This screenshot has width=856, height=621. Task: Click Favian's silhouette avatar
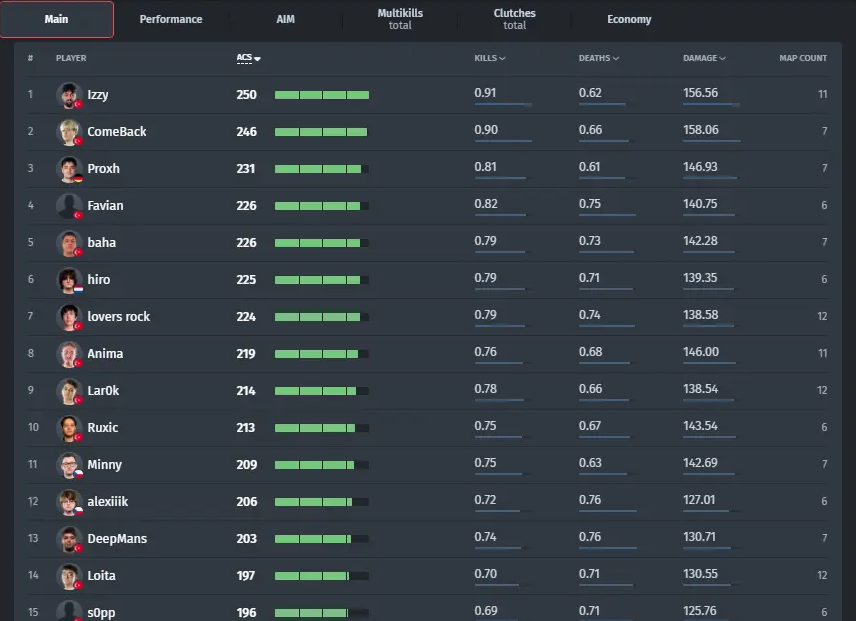[x=69, y=206]
